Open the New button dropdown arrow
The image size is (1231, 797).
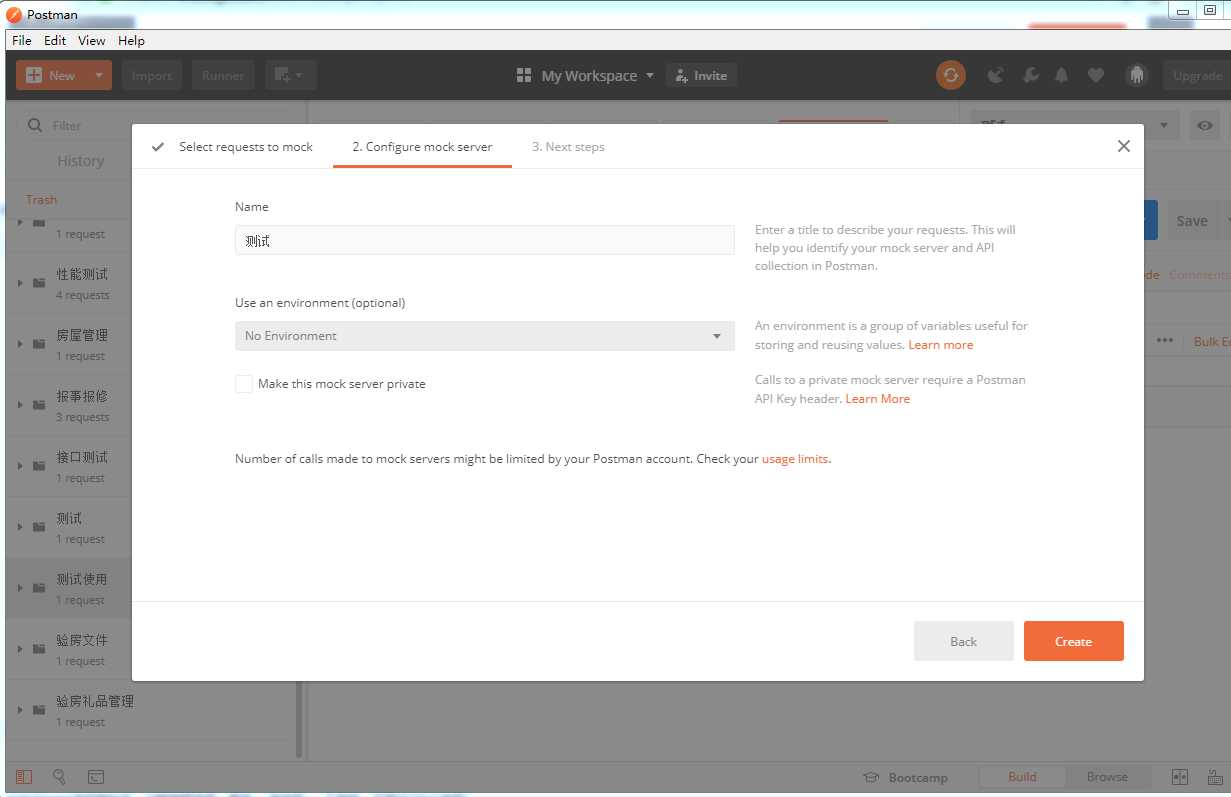point(98,75)
